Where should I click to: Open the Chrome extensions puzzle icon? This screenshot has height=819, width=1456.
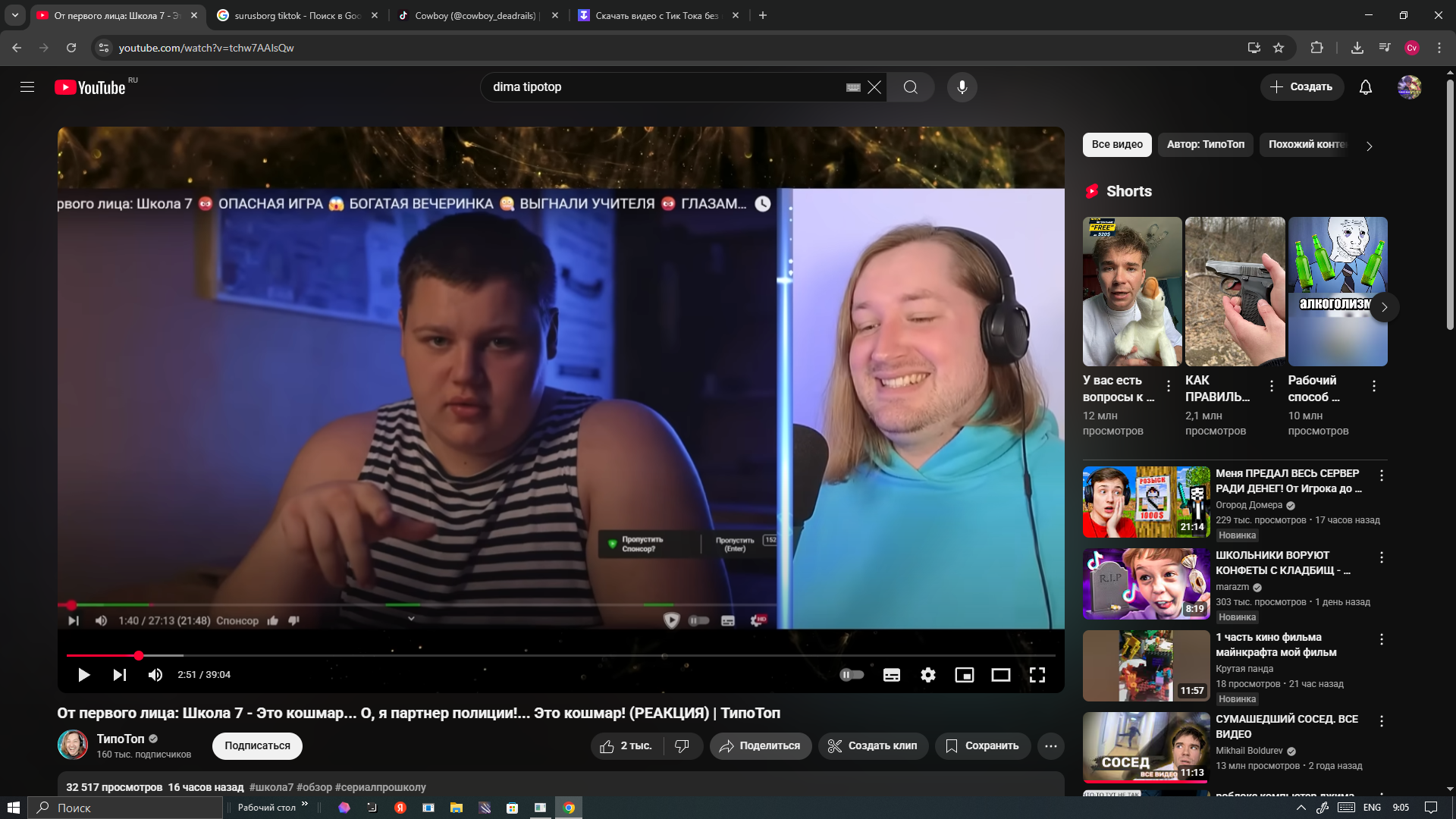tap(1316, 48)
